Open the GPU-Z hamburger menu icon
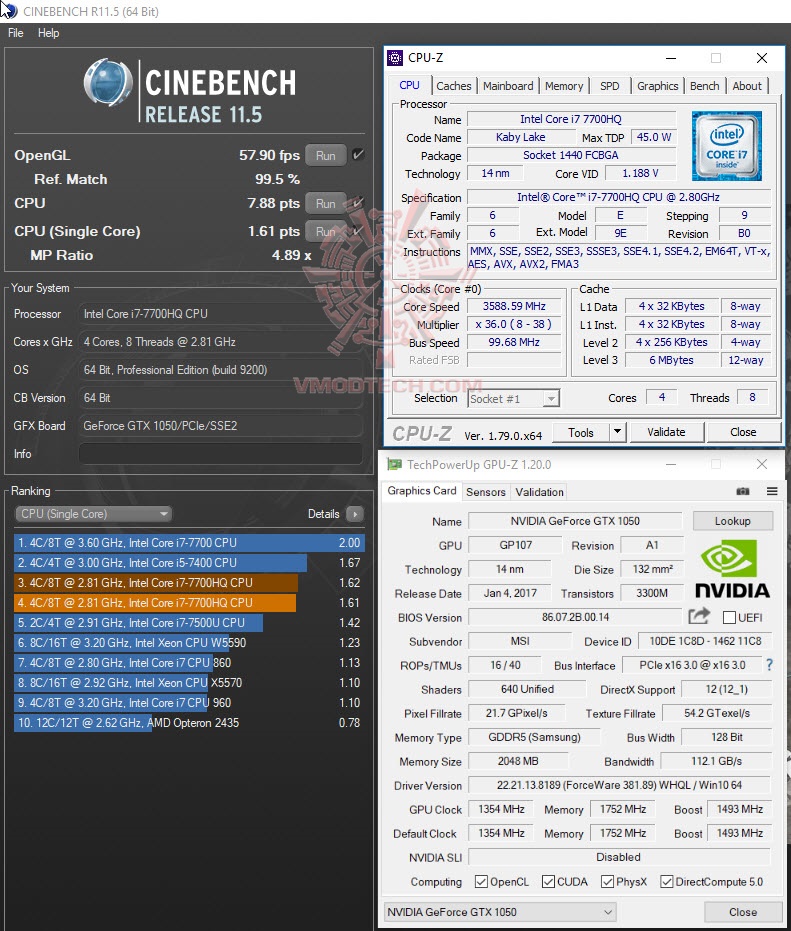Screen dimensions: 791x931 772,491
